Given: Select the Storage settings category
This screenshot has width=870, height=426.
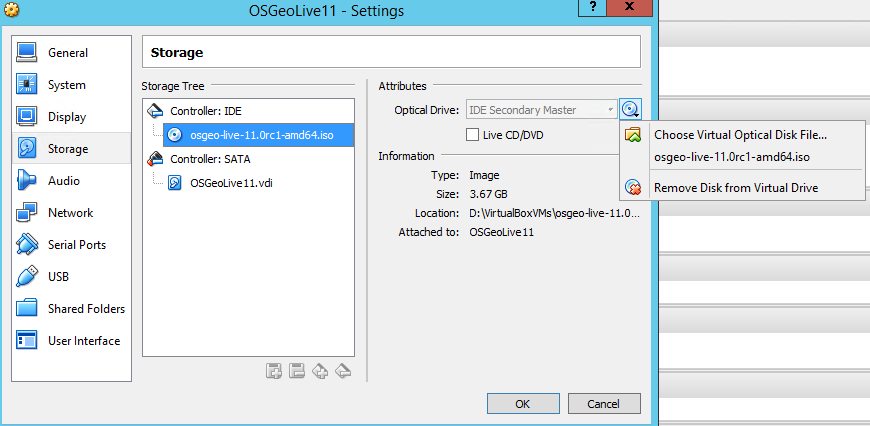Looking at the screenshot, I should pyautogui.click(x=71, y=149).
